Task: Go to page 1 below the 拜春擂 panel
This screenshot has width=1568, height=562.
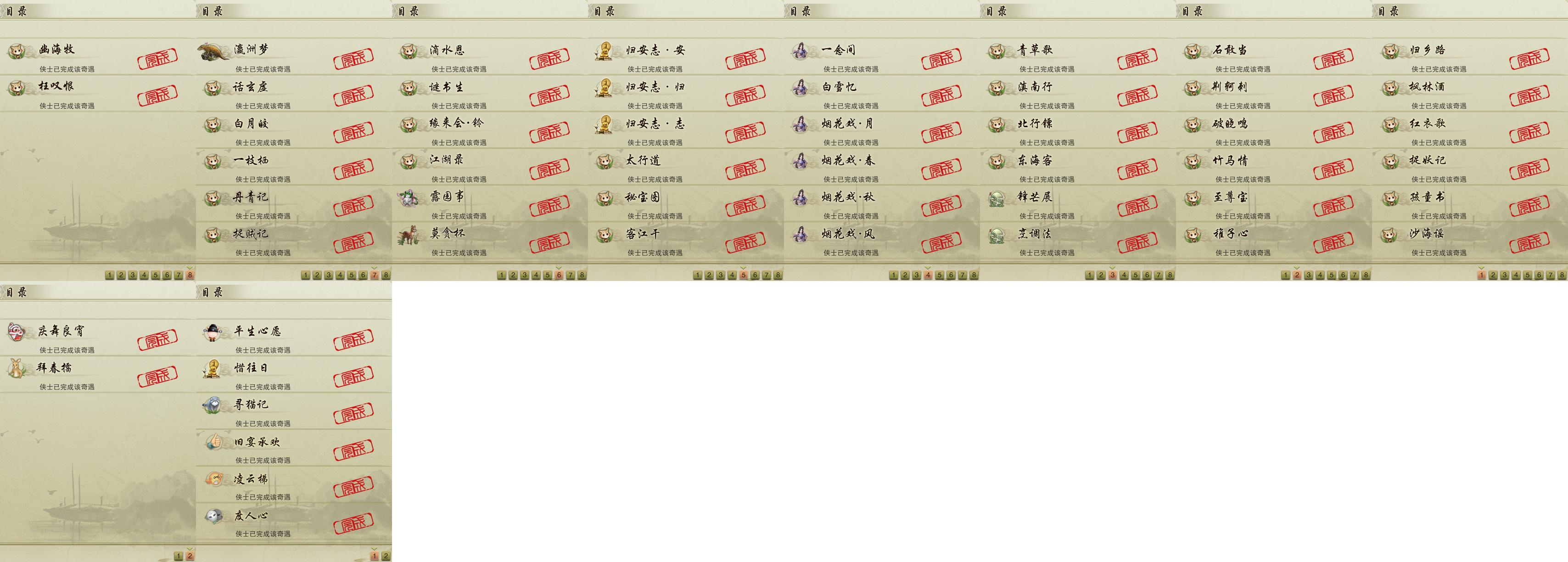Action: coord(179,556)
